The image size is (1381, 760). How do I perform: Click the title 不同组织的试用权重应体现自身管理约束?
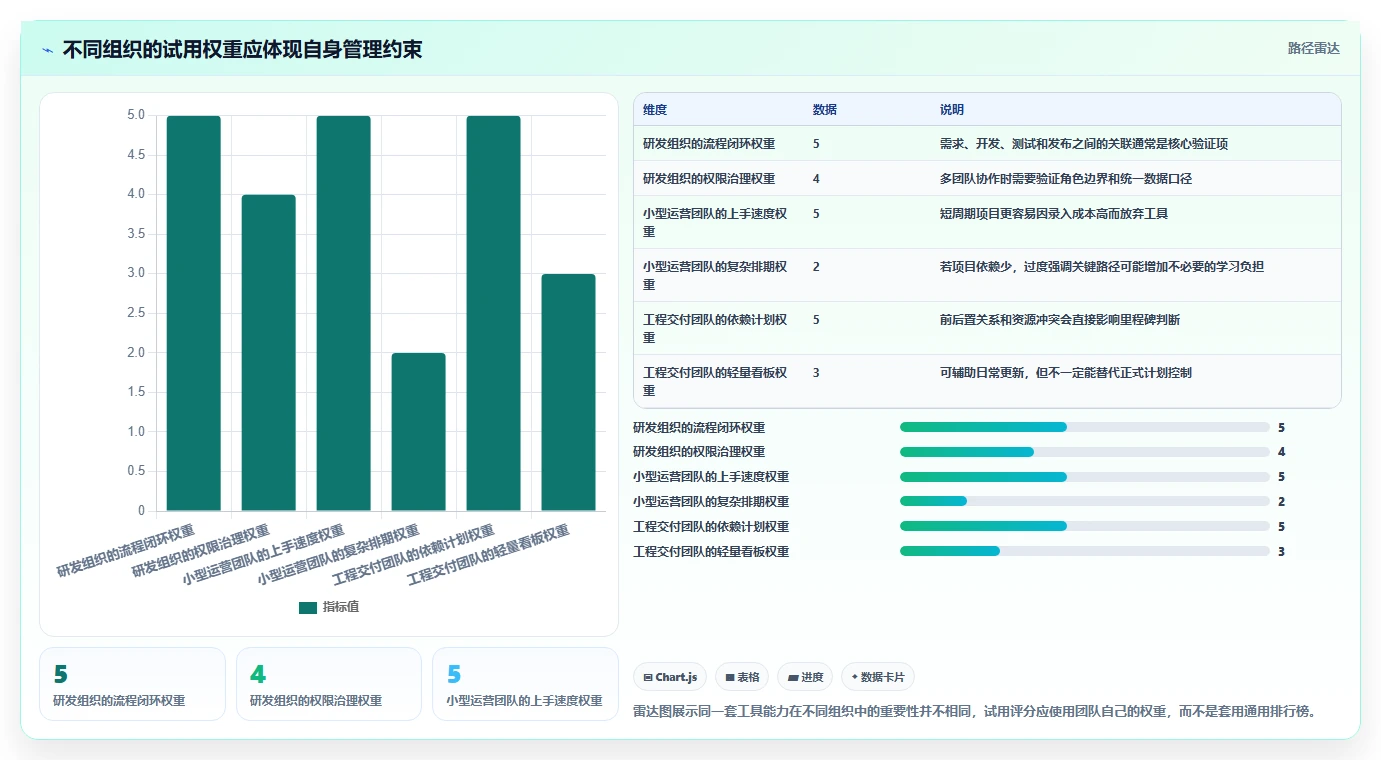pos(242,49)
